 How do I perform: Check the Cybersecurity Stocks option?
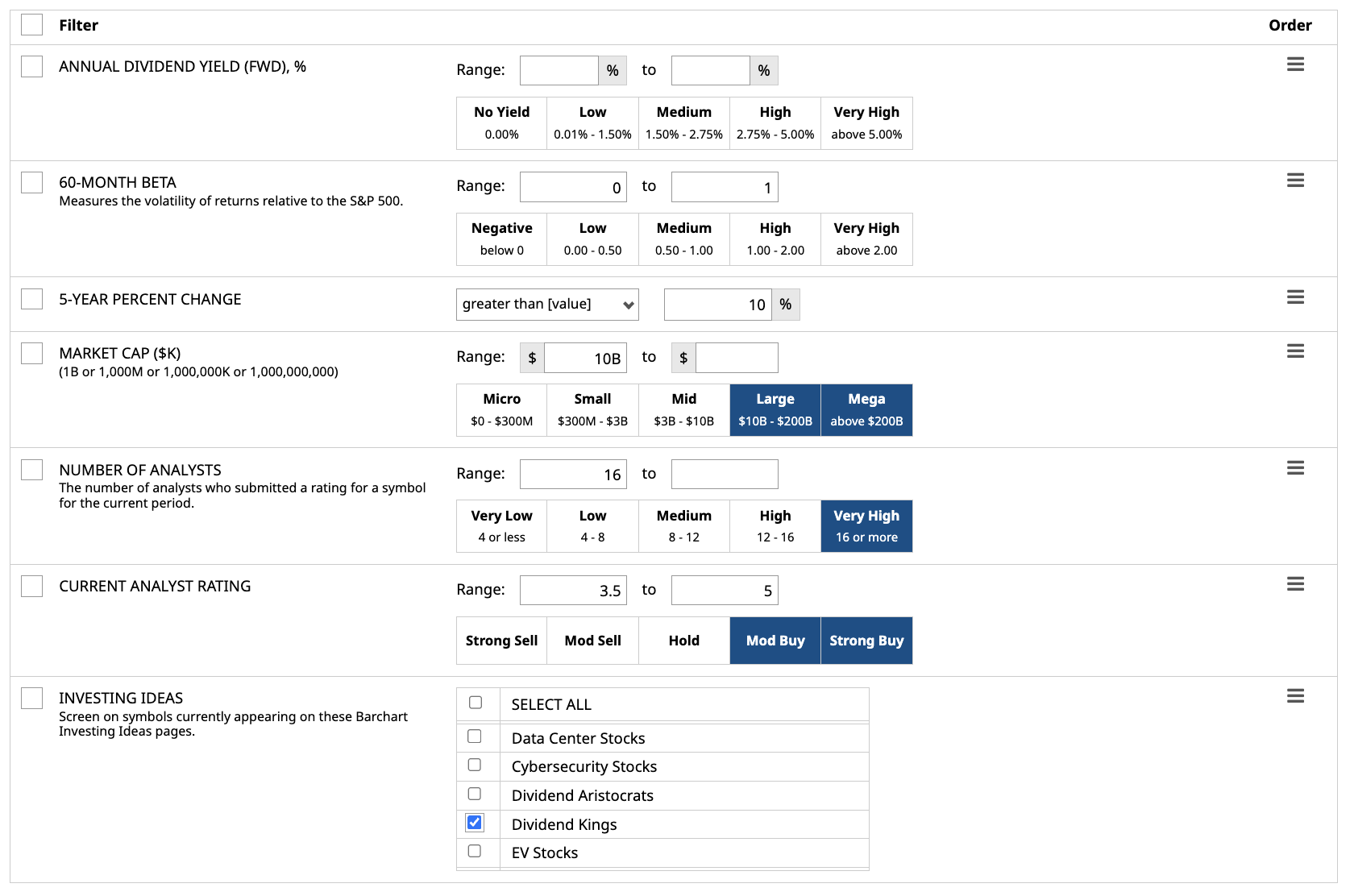pos(475,765)
